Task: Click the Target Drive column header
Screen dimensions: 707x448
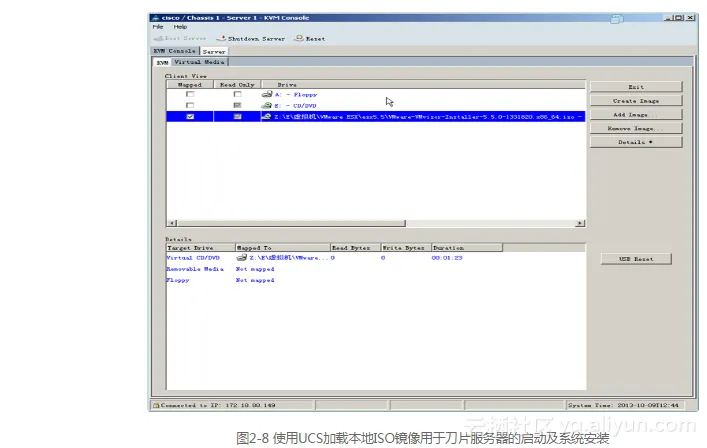Action: 200,247
